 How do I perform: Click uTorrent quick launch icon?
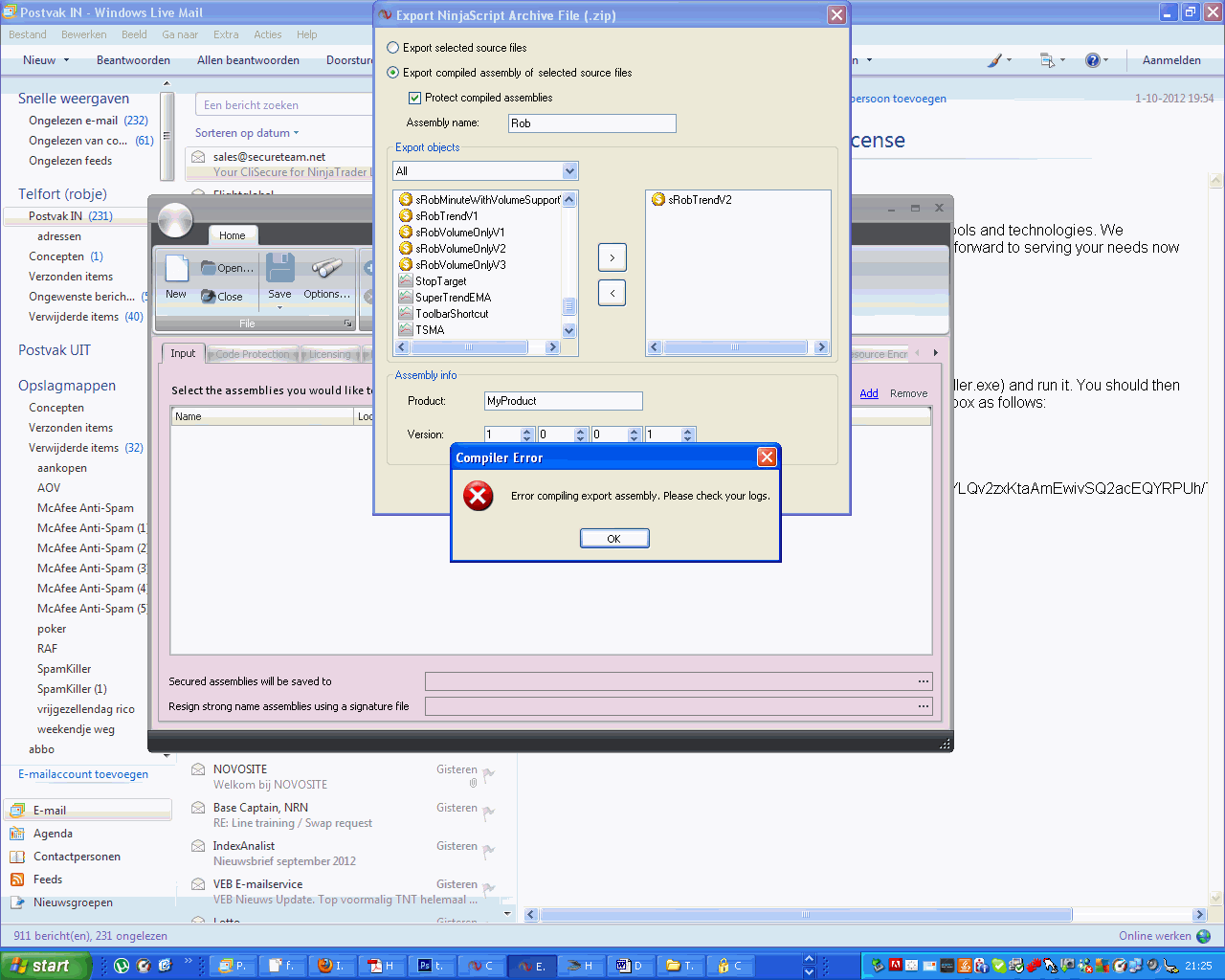(122, 966)
